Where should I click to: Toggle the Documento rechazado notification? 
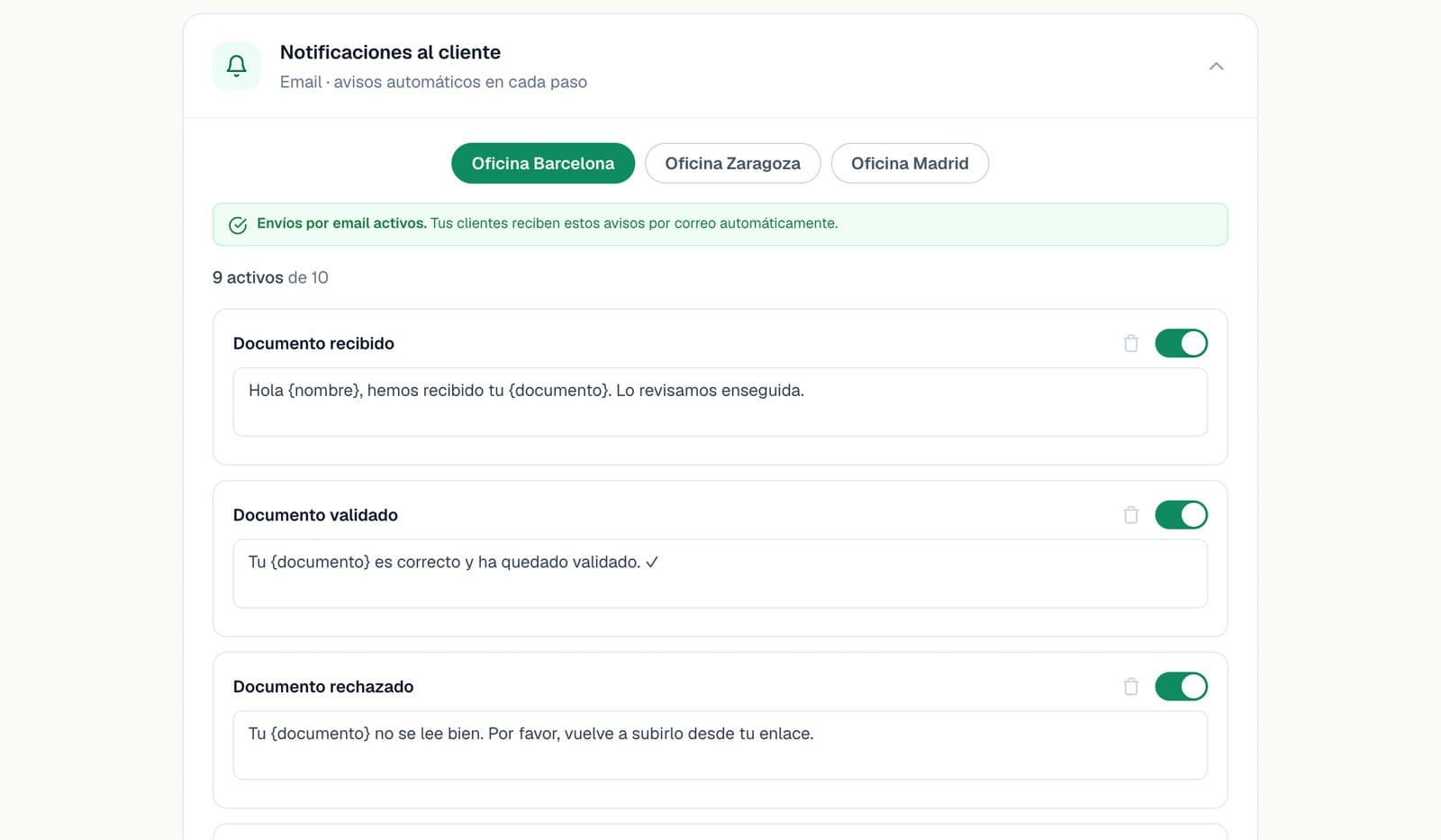1181,686
